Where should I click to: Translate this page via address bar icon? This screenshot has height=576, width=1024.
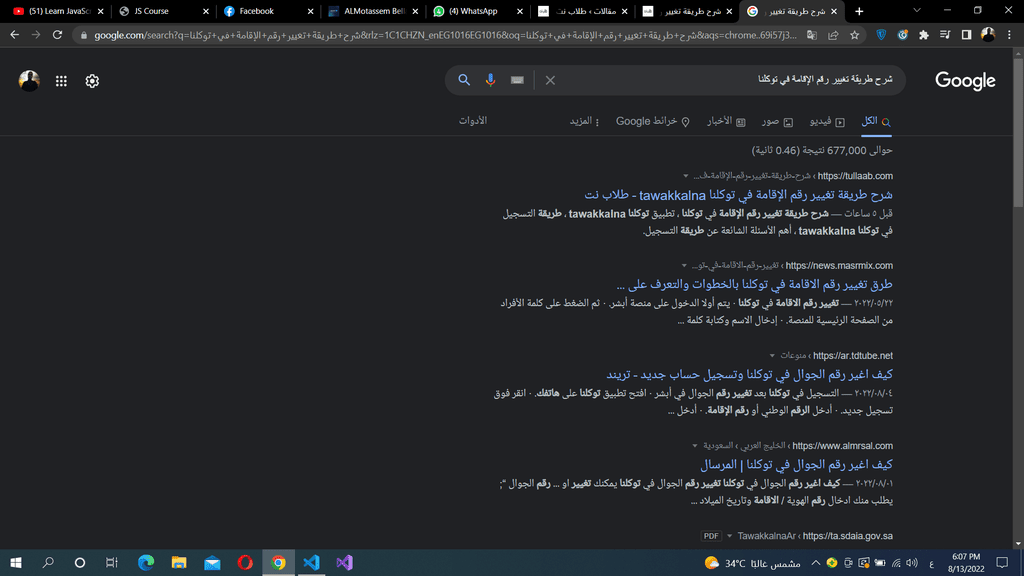click(x=812, y=35)
